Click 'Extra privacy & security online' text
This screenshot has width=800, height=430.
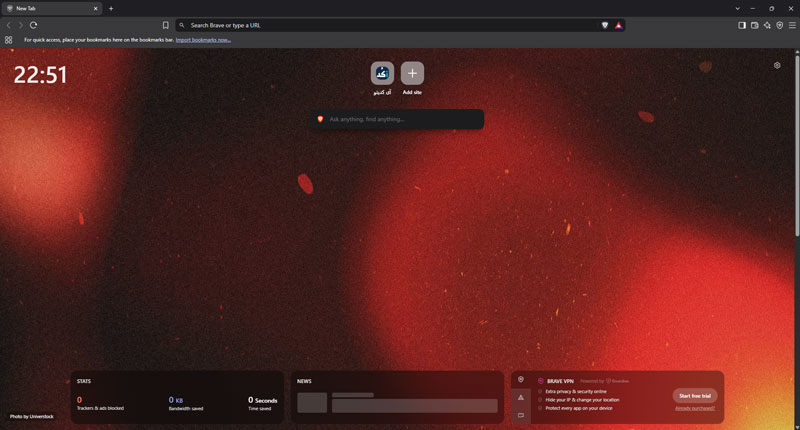pos(576,391)
